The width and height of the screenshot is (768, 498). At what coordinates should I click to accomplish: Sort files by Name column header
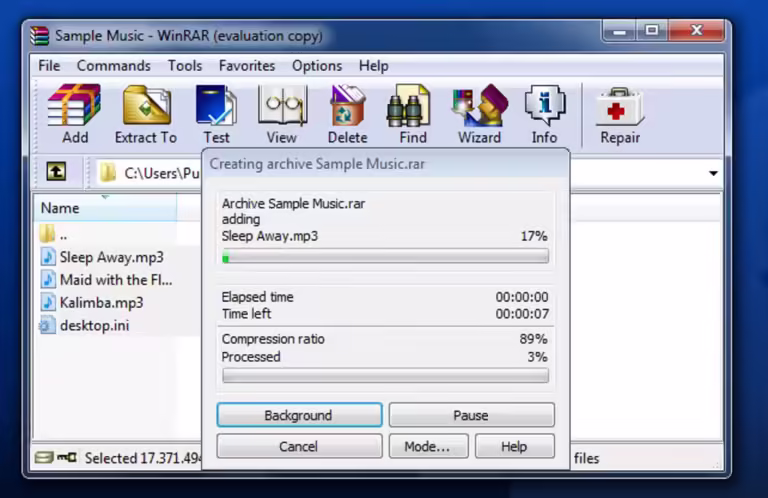106,208
